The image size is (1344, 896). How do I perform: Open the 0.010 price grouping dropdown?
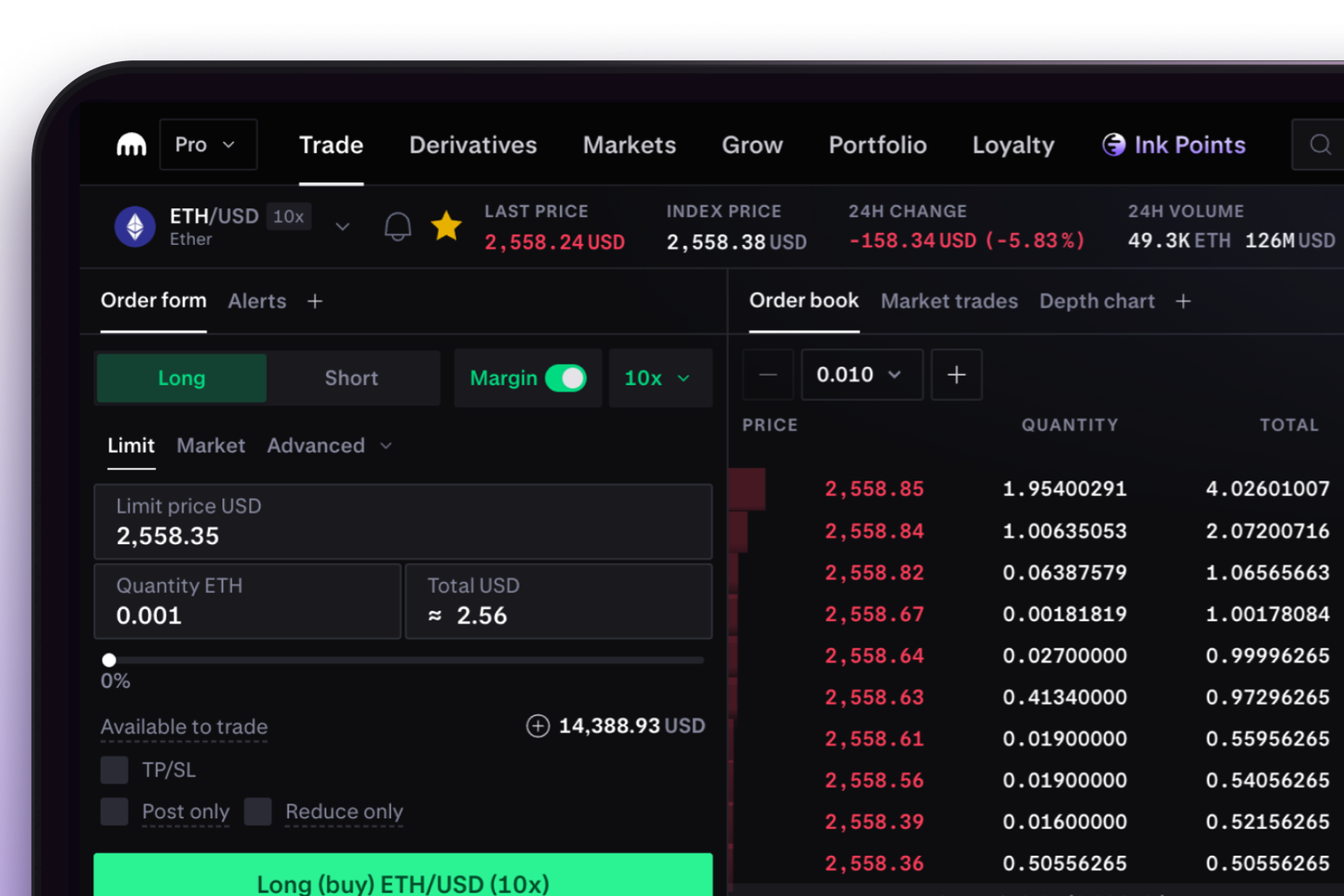[862, 374]
